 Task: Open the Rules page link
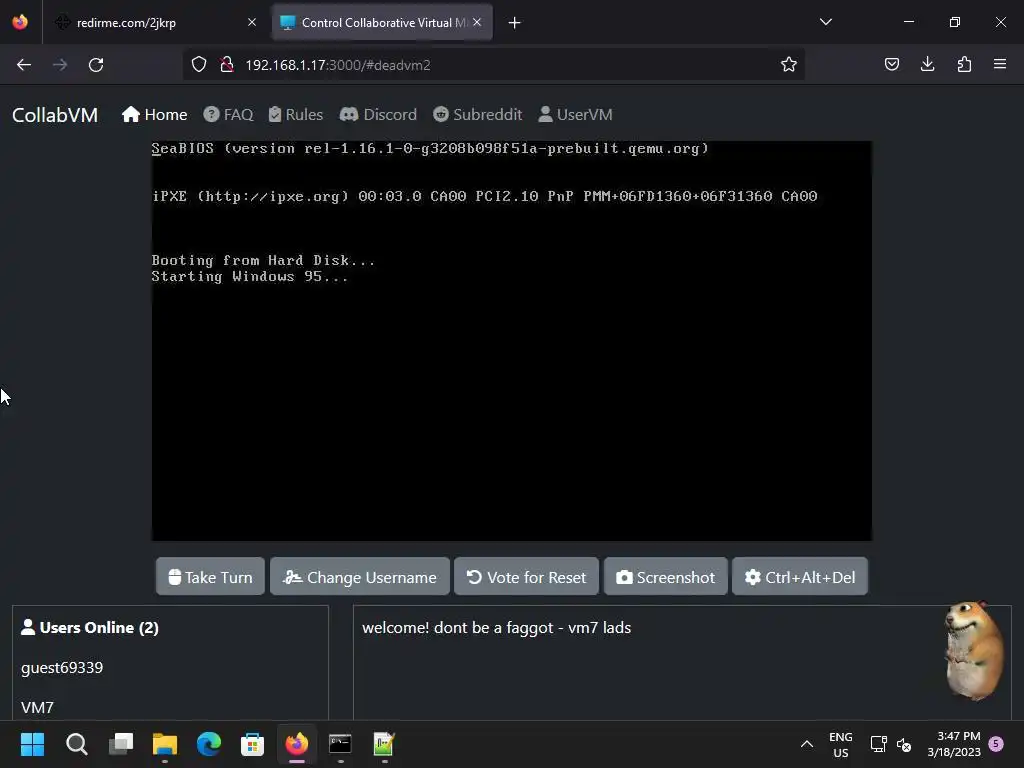point(296,115)
